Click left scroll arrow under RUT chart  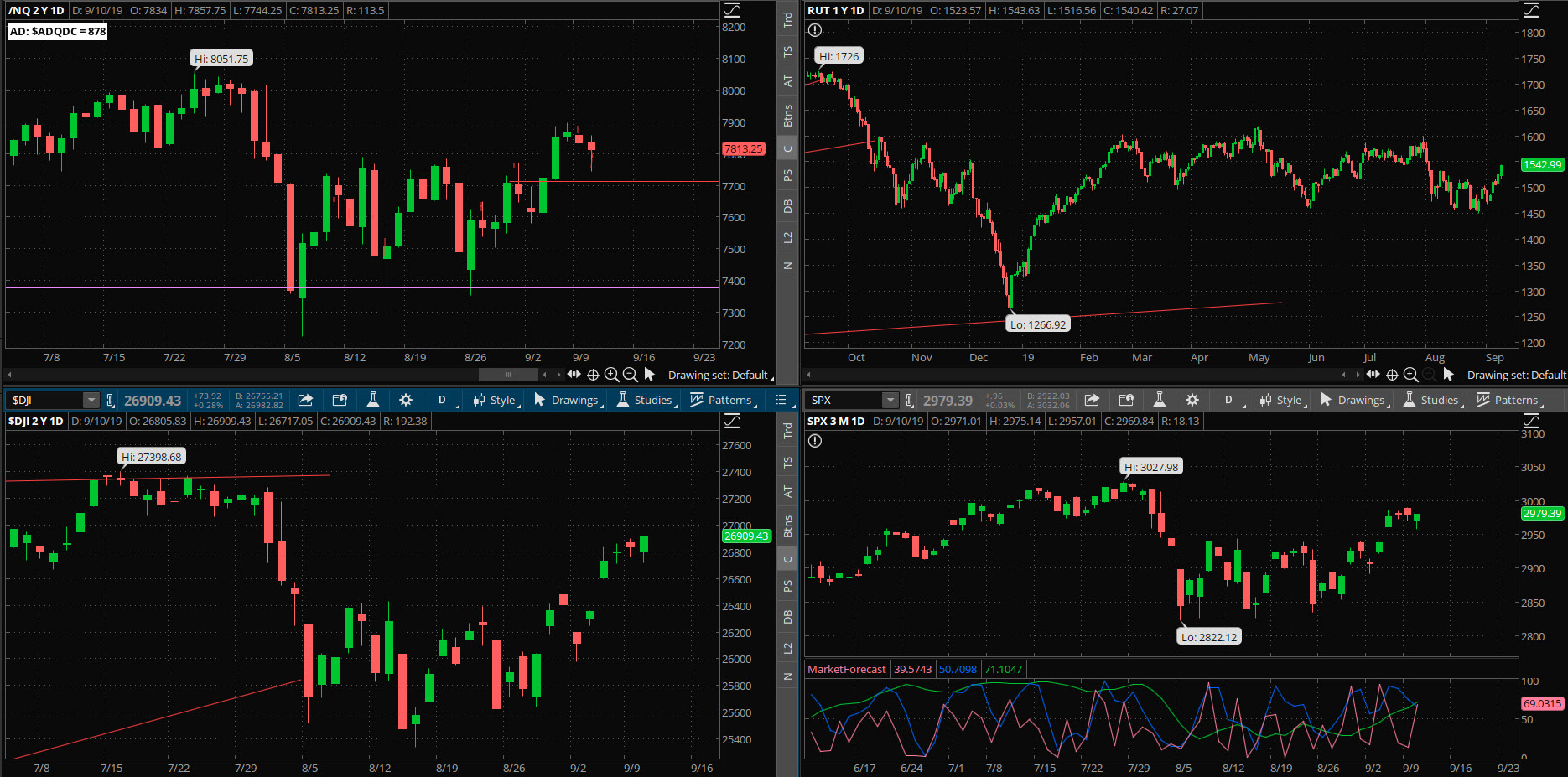(808, 375)
